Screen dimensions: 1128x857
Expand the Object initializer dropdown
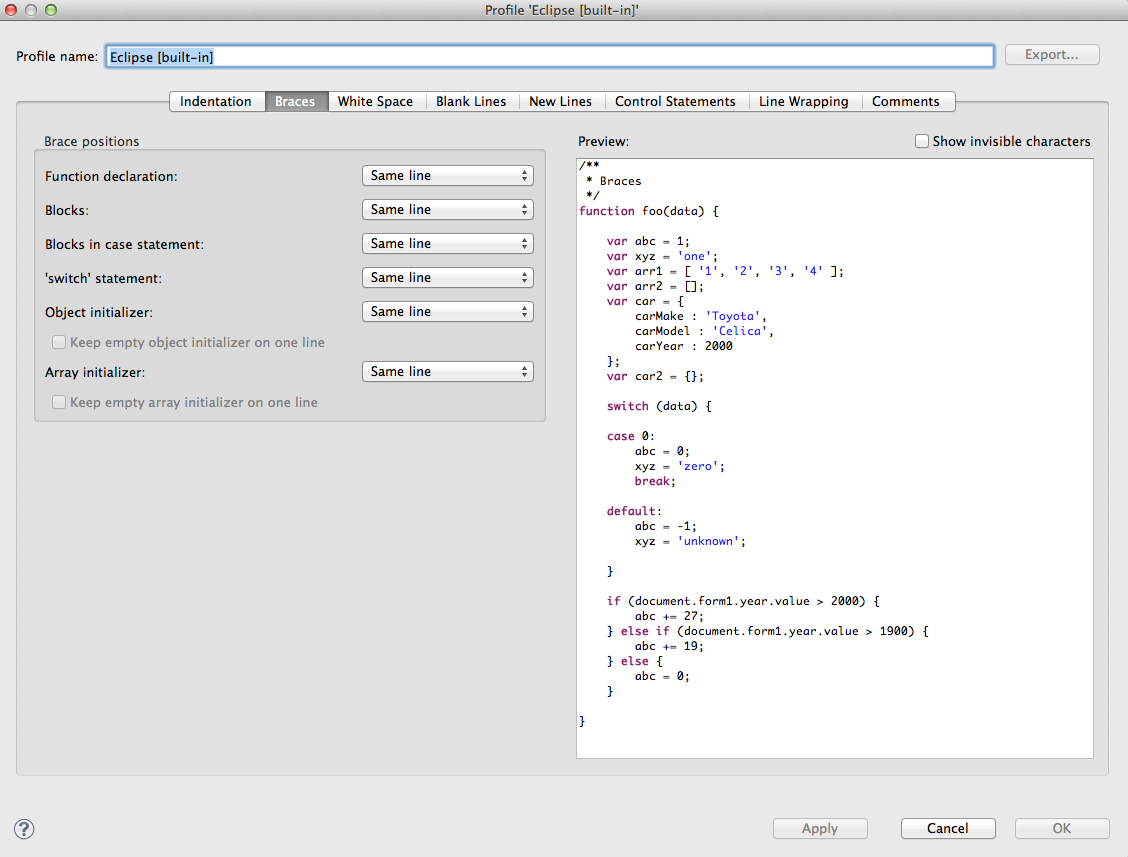(x=447, y=312)
